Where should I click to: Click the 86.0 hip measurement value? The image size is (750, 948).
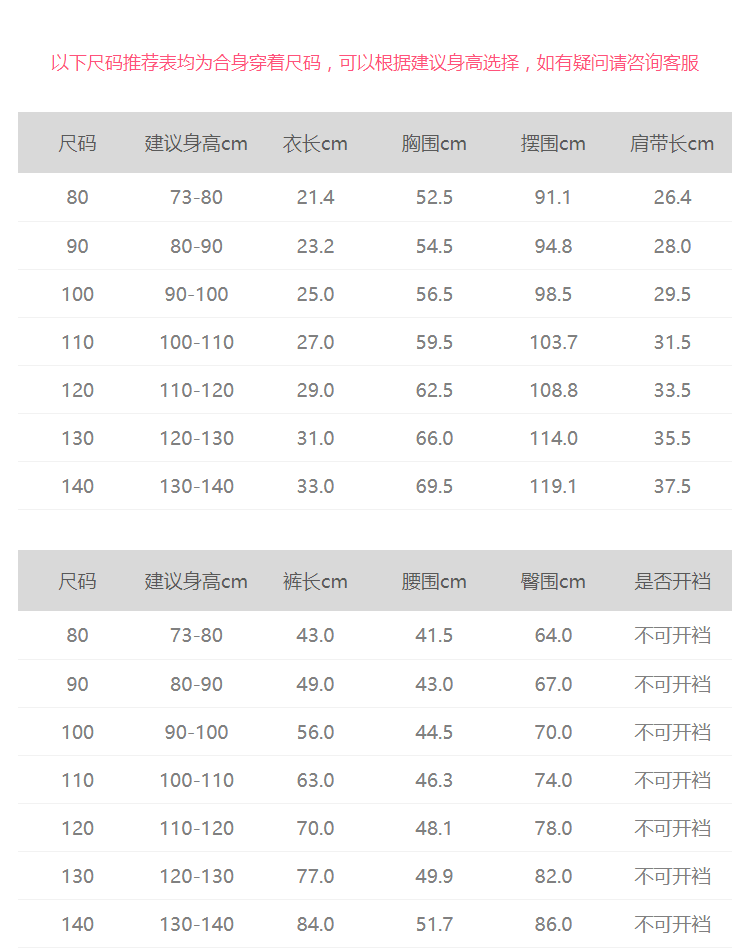pos(553,924)
